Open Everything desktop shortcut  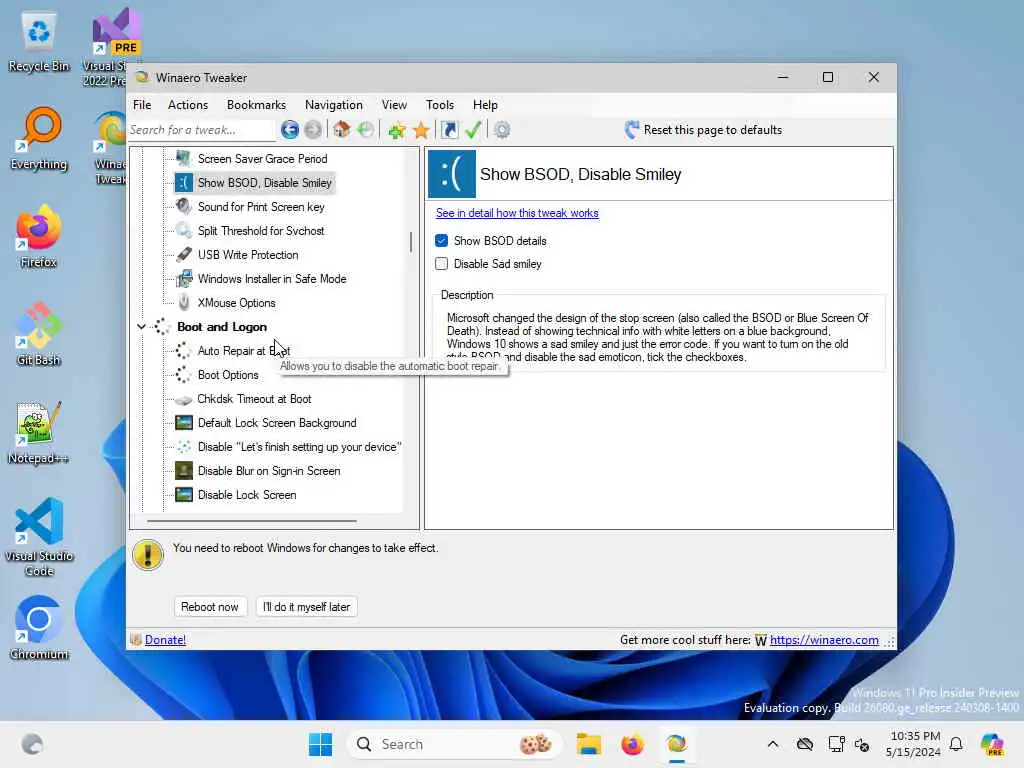pyautogui.click(x=39, y=139)
